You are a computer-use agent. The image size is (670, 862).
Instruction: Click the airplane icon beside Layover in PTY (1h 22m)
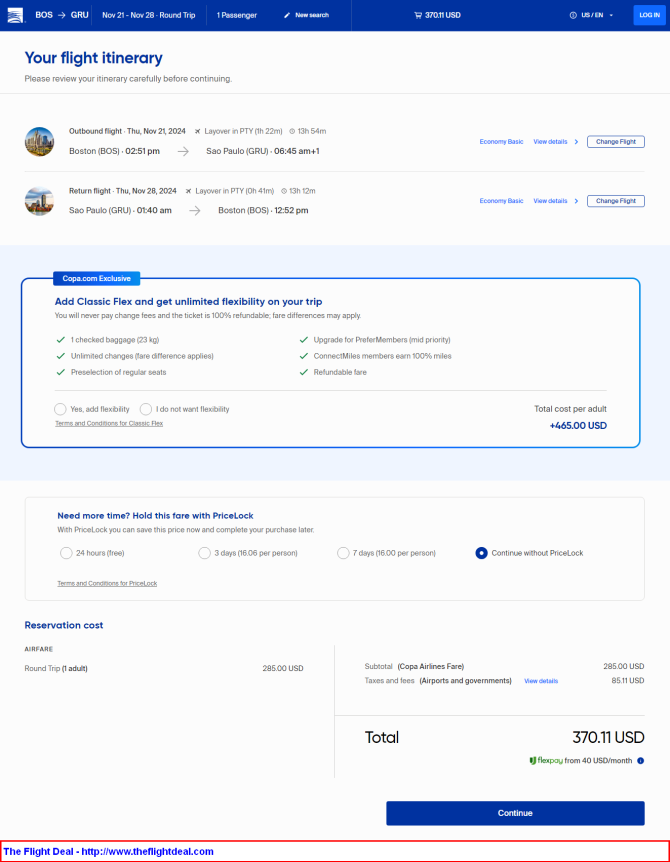[197, 131]
